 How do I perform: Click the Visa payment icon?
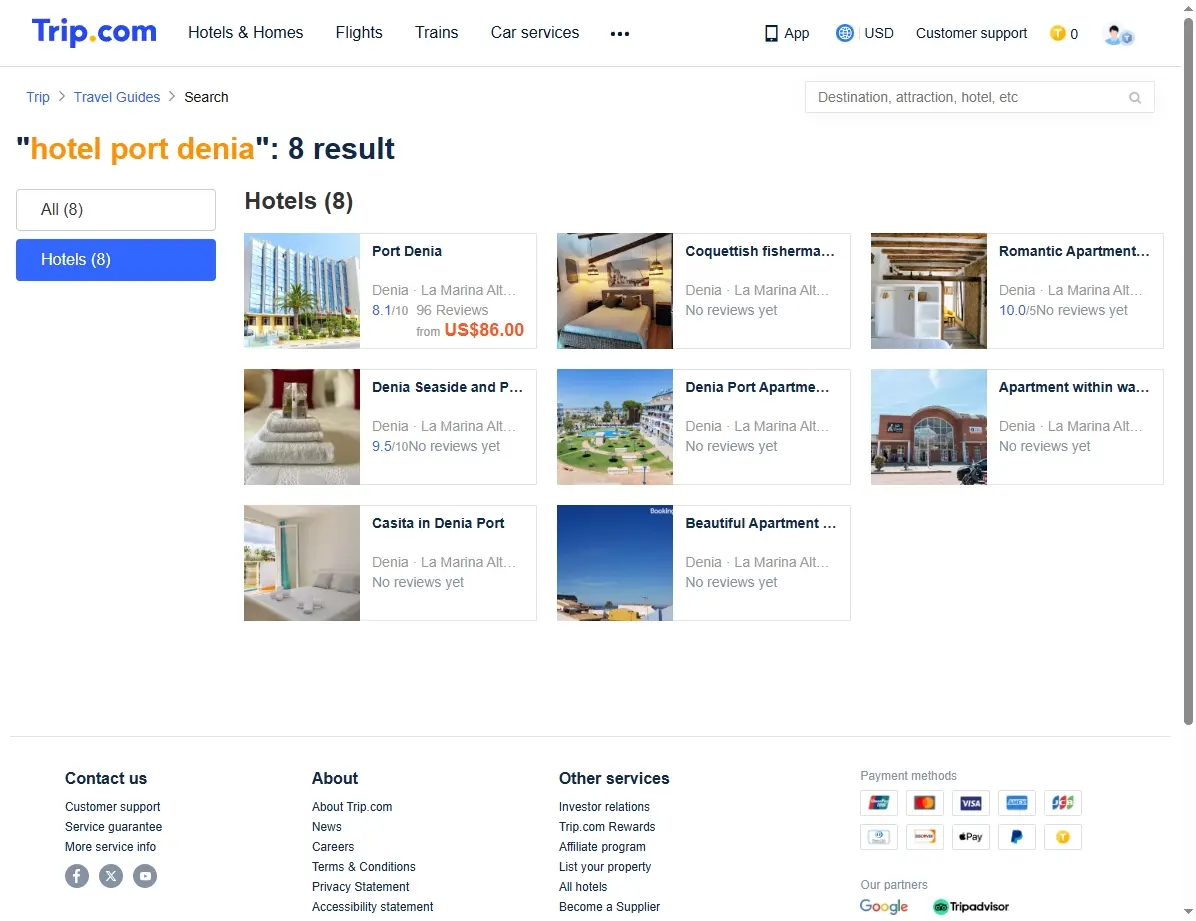tap(971, 803)
